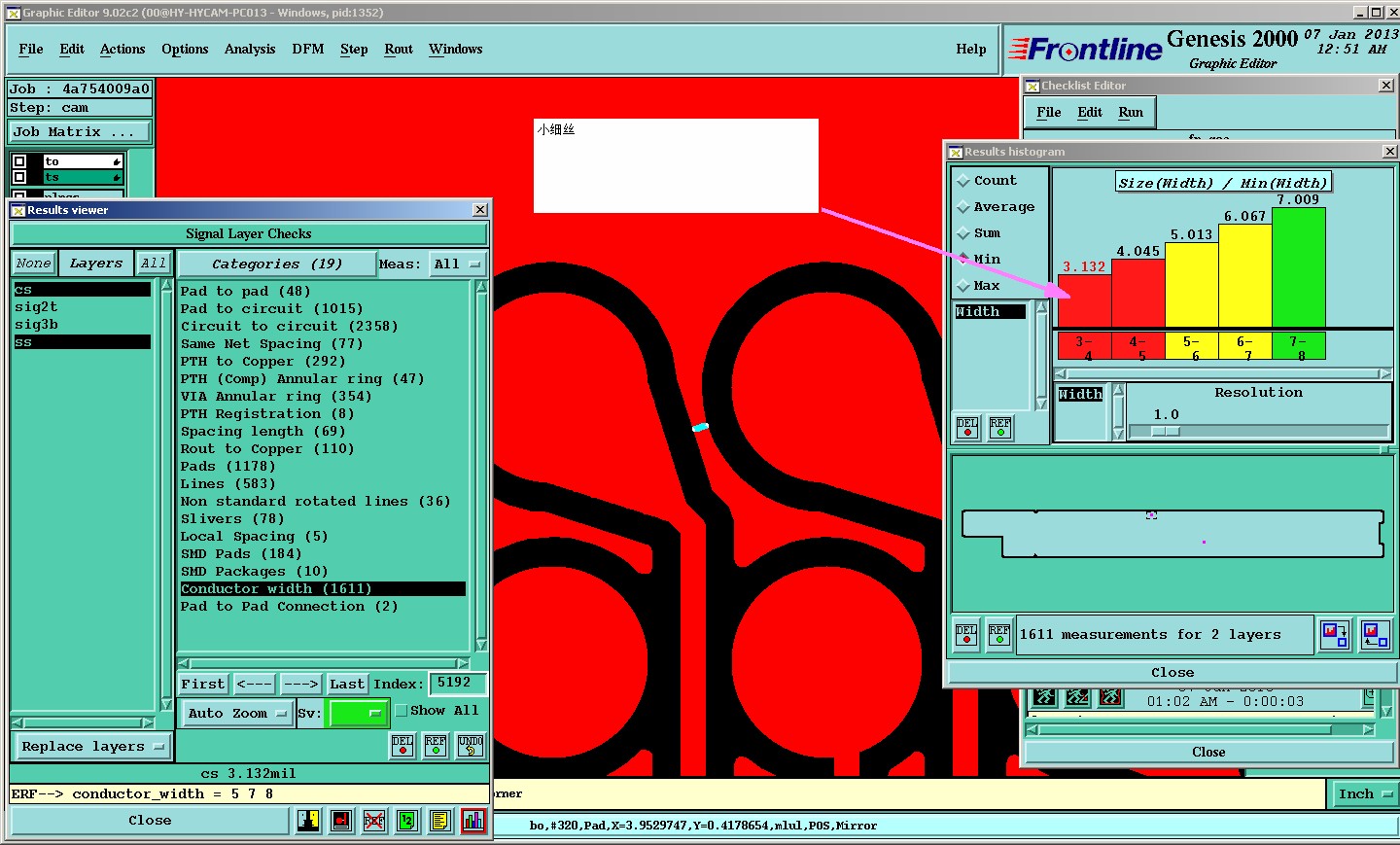Viewport: 1400px width, 845px height.
Task: Click the yellow 5-6 histogram range swatch
Action: click(x=1191, y=346)
